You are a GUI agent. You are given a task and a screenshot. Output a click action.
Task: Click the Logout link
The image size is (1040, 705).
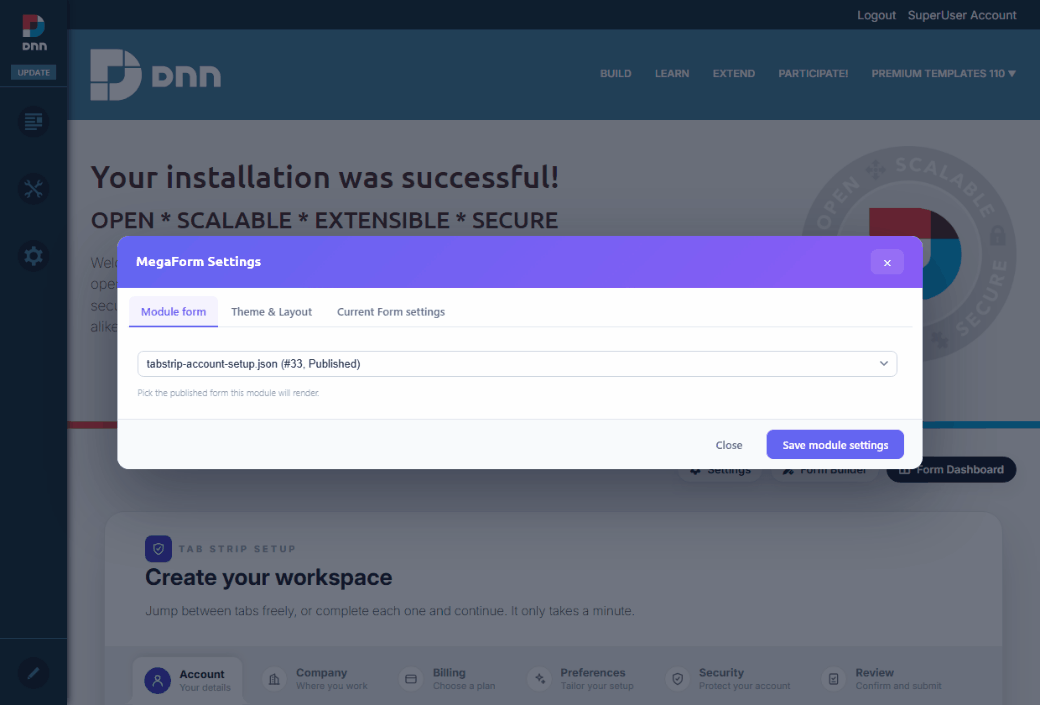pyautogui.click(x=876, y=15)
